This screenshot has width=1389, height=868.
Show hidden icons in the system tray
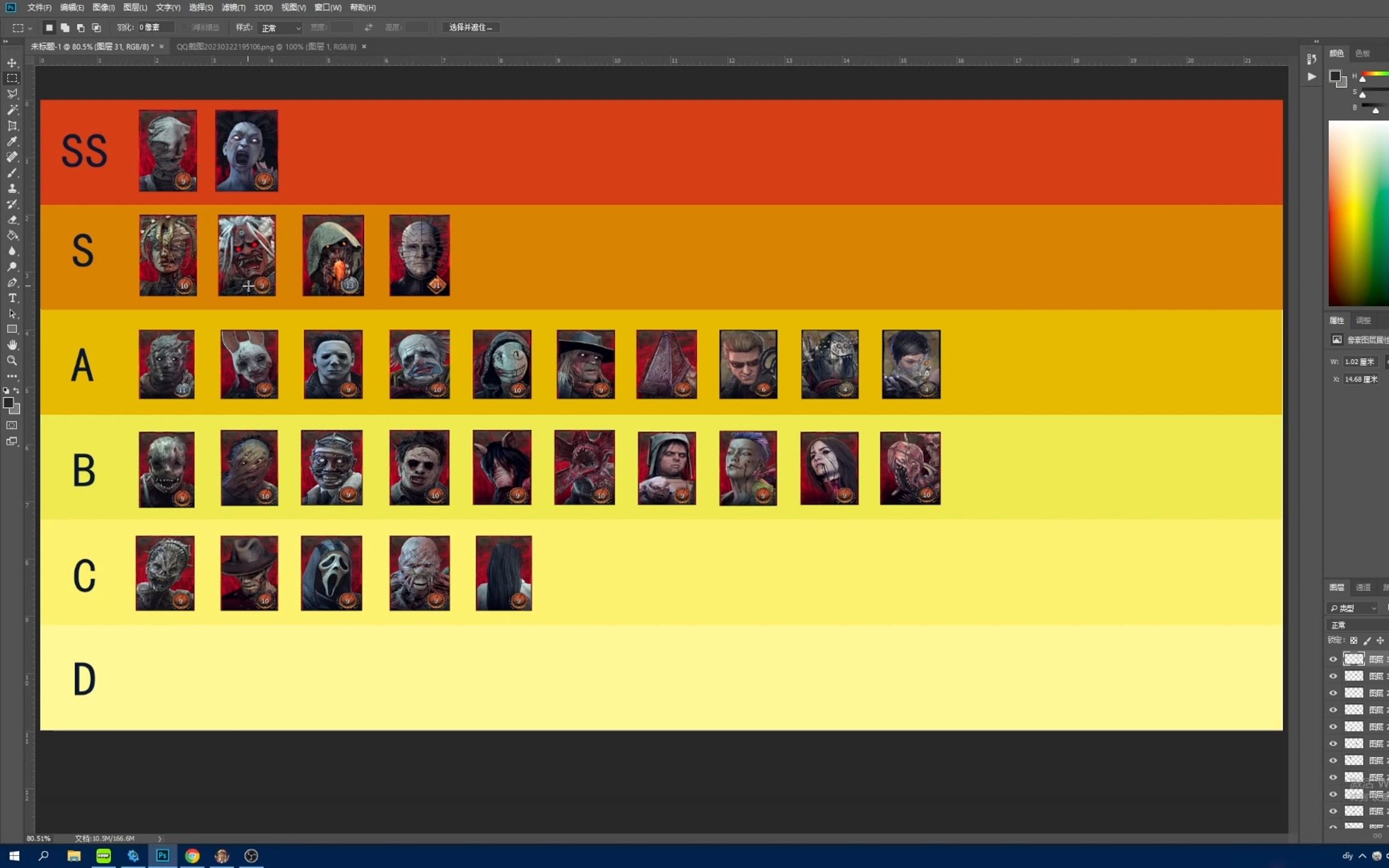[x=1362, y=856]
